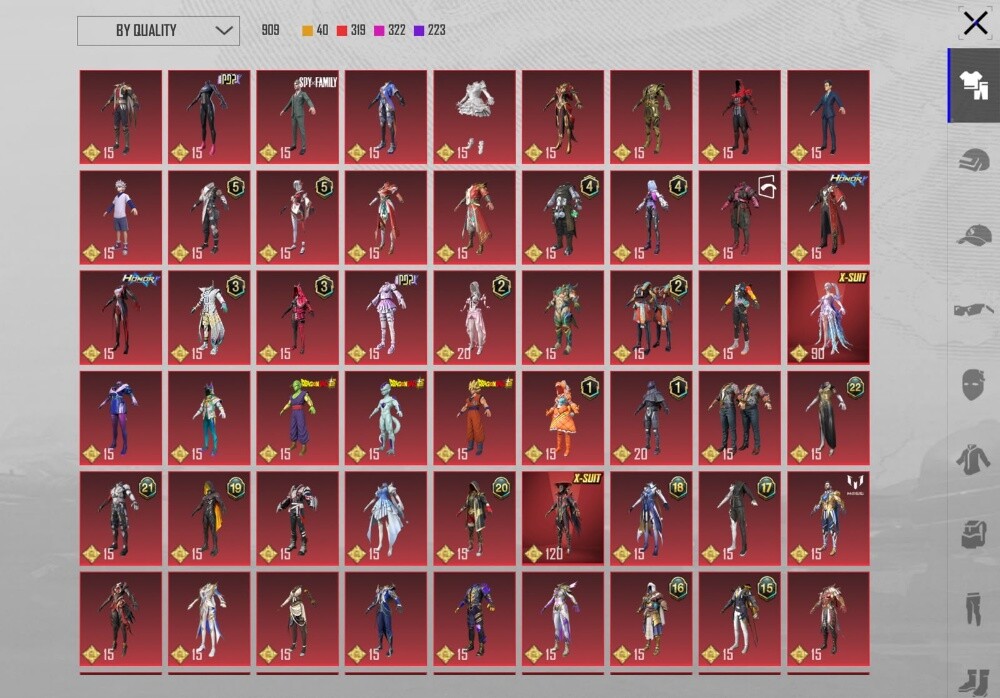The height and width of the screenshot is (698, 1000).
Task: Filter by orange quality swatch 40
Action: pos(315,30)
